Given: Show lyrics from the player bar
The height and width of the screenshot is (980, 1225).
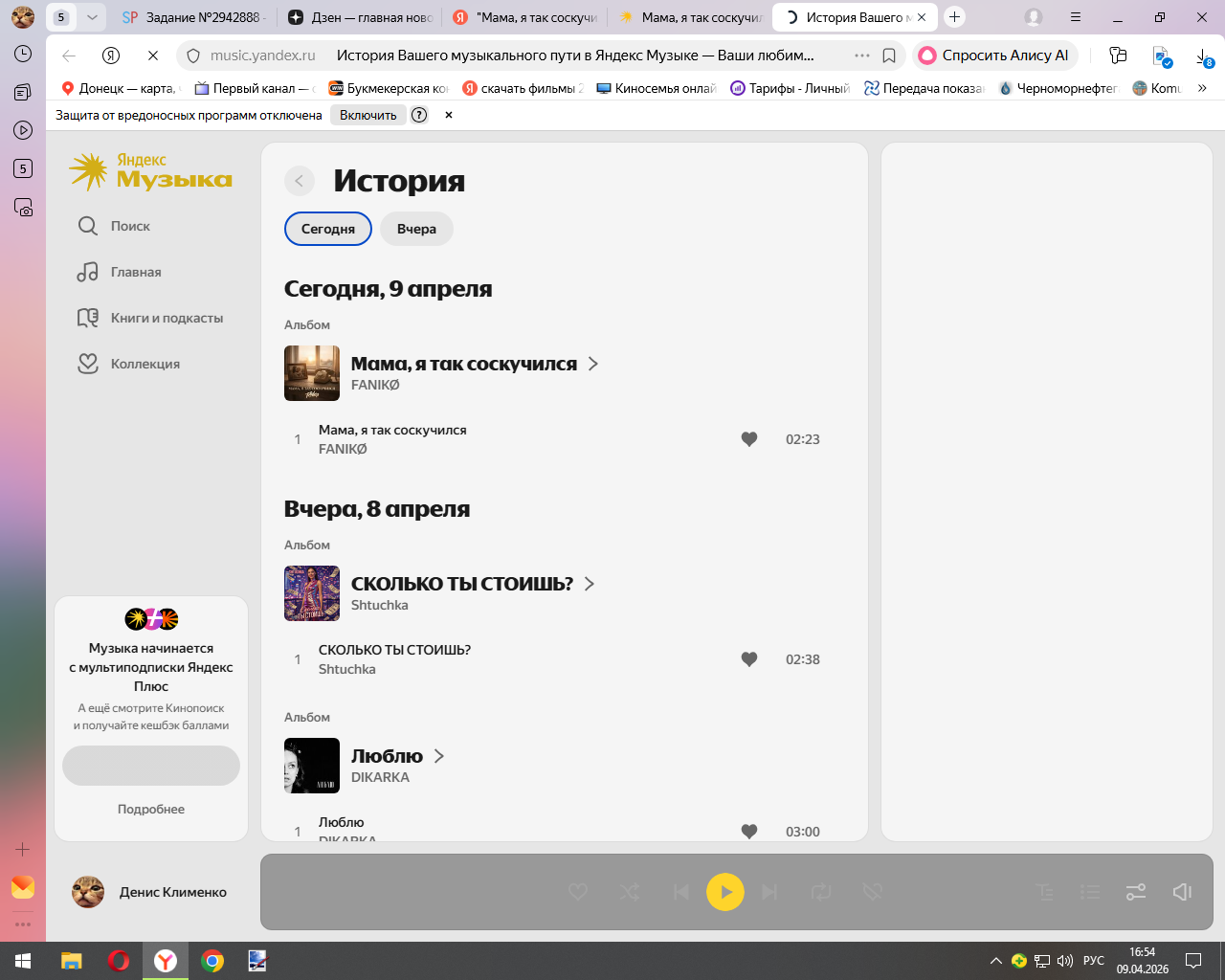Looking at the screenshot, I should [1045, 892].
